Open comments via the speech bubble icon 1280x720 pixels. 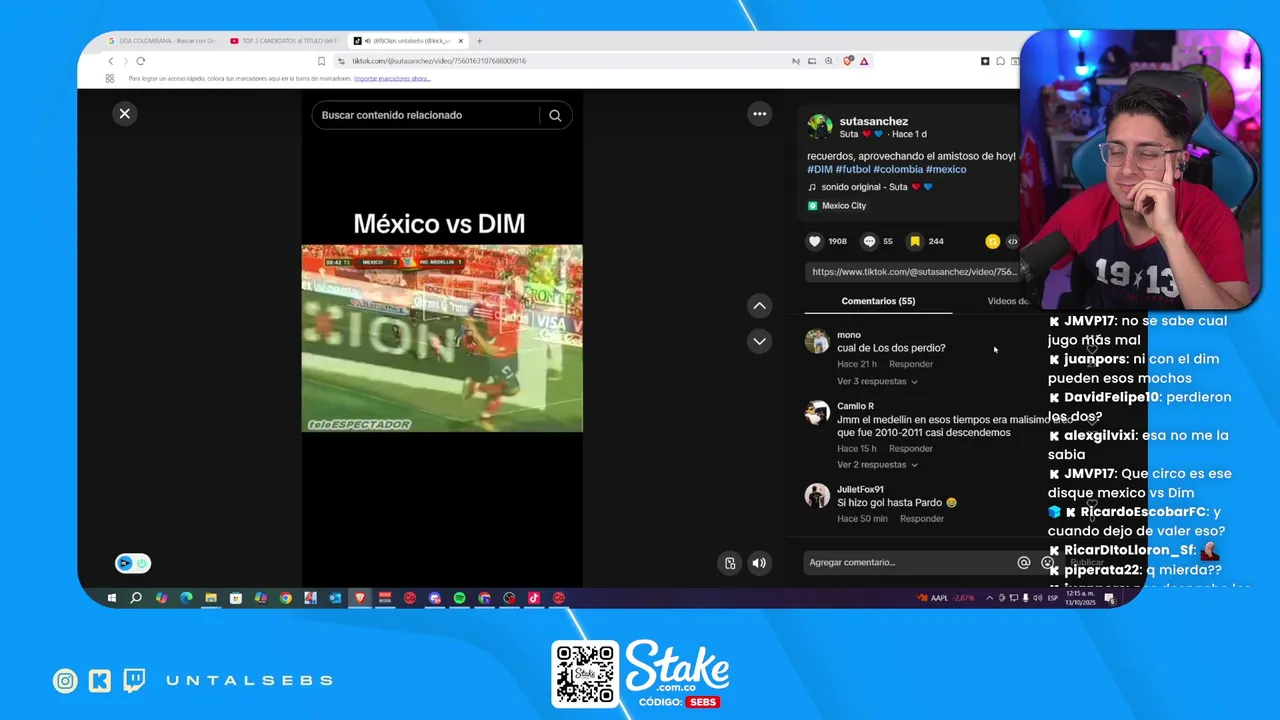pyautogui.click(x=870, y=241)
